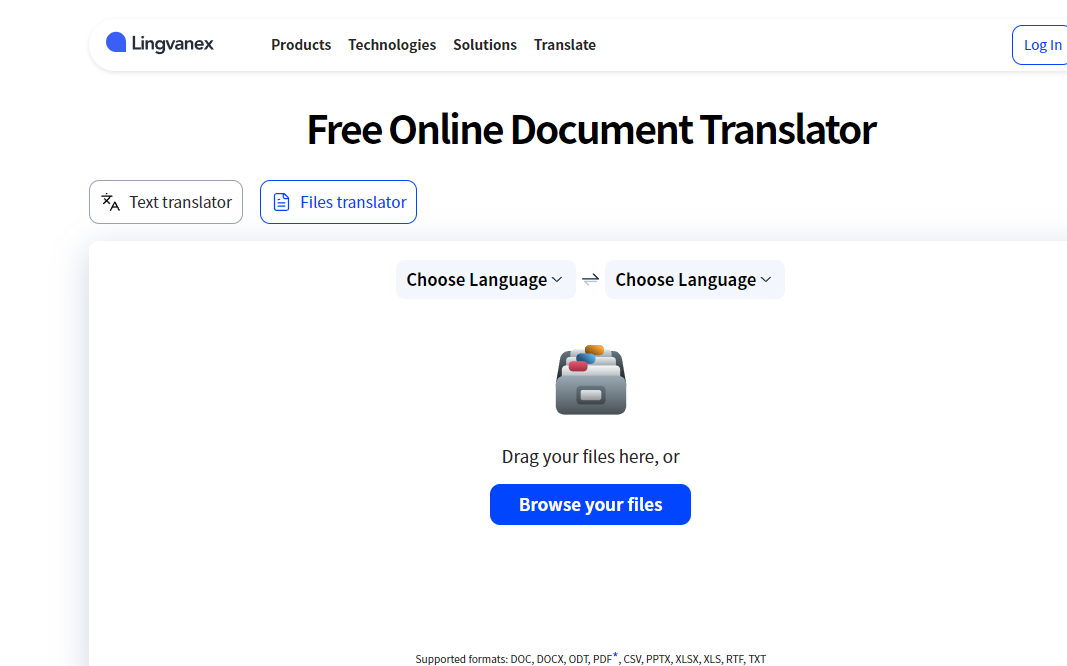Click the blue Lingvanex logo bubble
The height and width of the screenshot is (666, 1067).
click(x=116, y=43)
